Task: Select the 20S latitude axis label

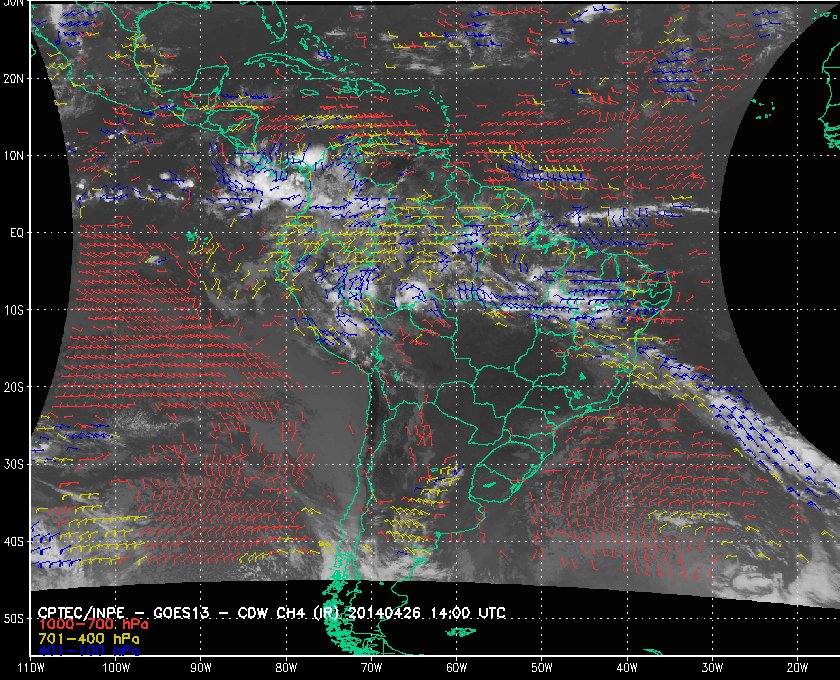Action: point(14,387)
